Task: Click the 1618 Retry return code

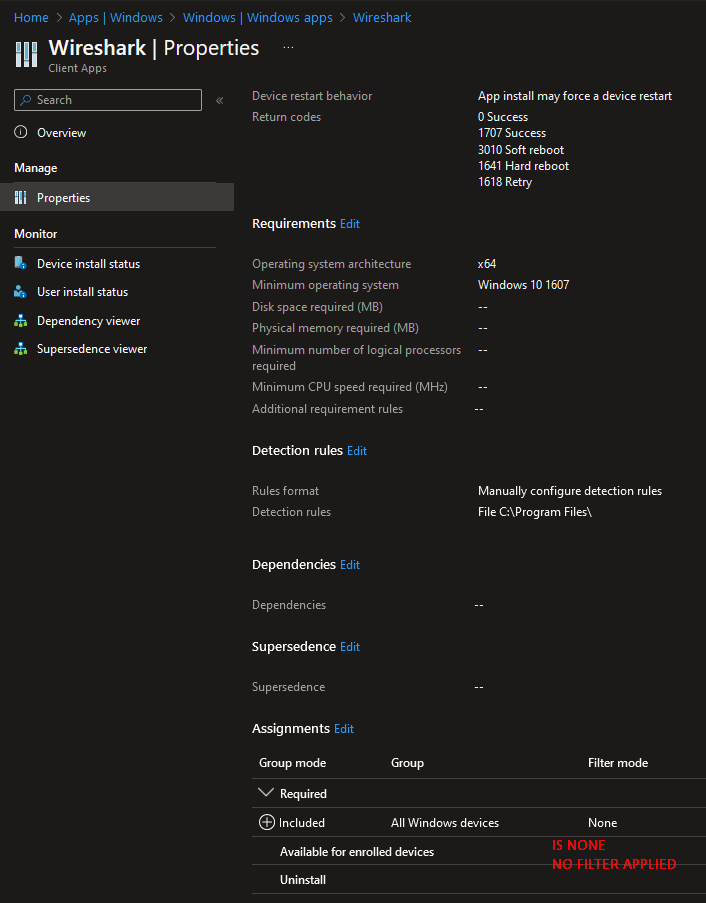Action: [505, 181]
